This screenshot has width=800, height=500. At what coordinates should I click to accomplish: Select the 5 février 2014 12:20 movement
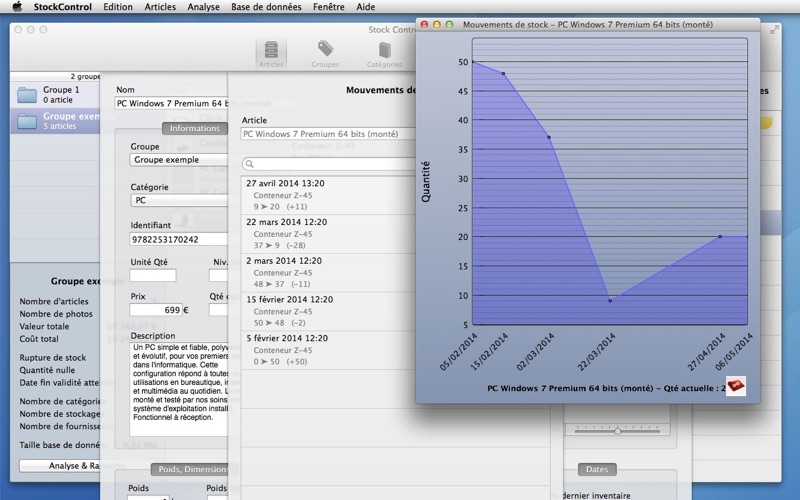click(329, 350)
